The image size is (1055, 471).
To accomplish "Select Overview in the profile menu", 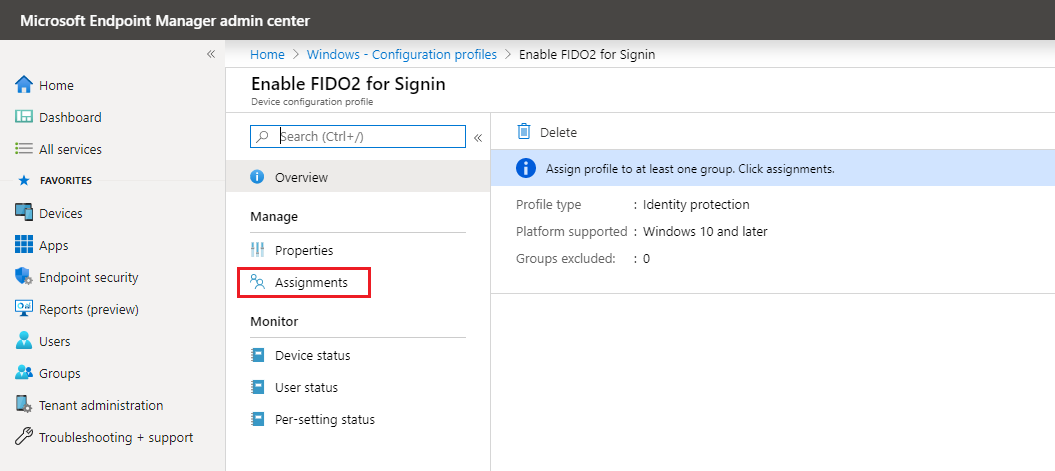I will pyautogui.click(x=301, y=177).
